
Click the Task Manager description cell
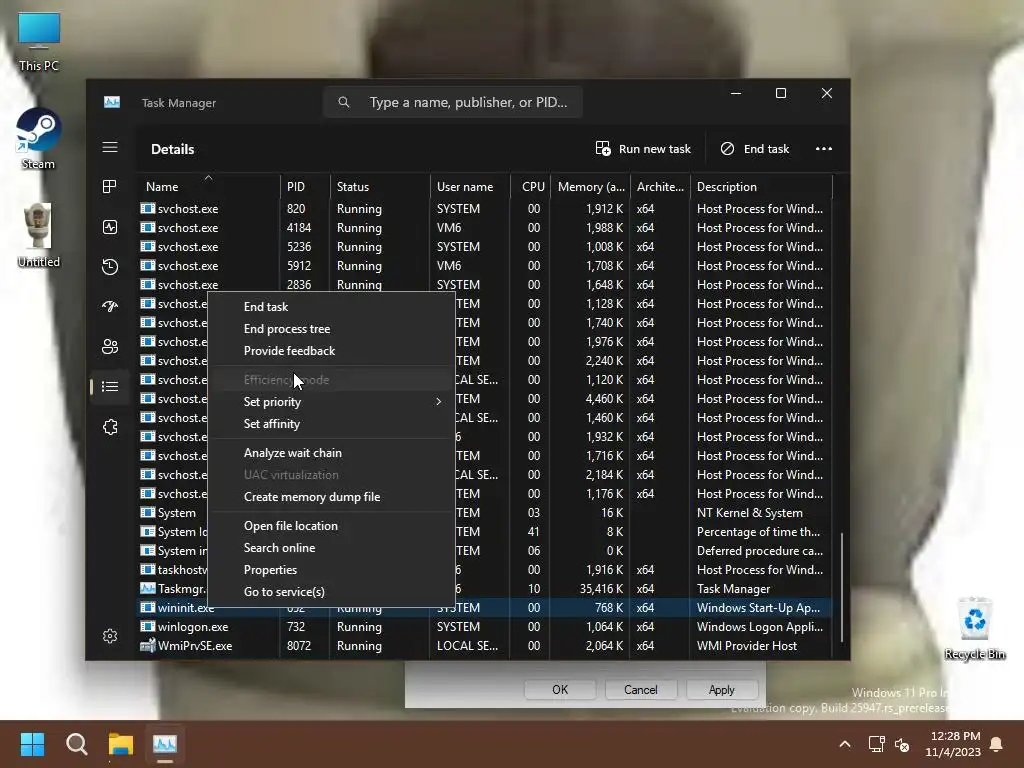733,589
